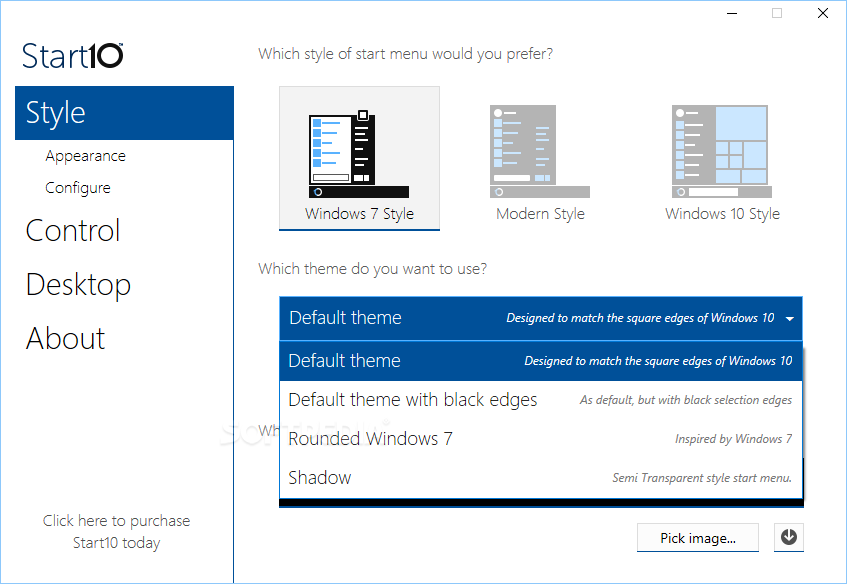Collapse the theme dropdown via its arrow
Image resolution: width=847 pixels, height=584 pixels.
click(789, 318)
